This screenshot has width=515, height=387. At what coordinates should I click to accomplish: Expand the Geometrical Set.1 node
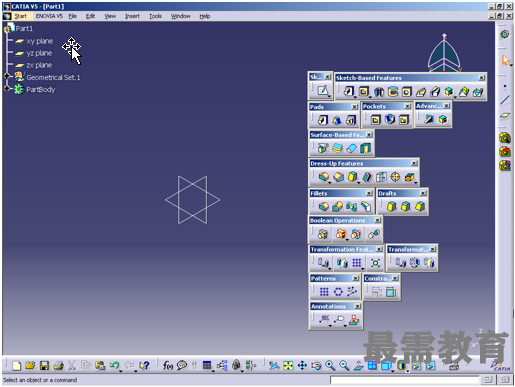coord(7,76)
